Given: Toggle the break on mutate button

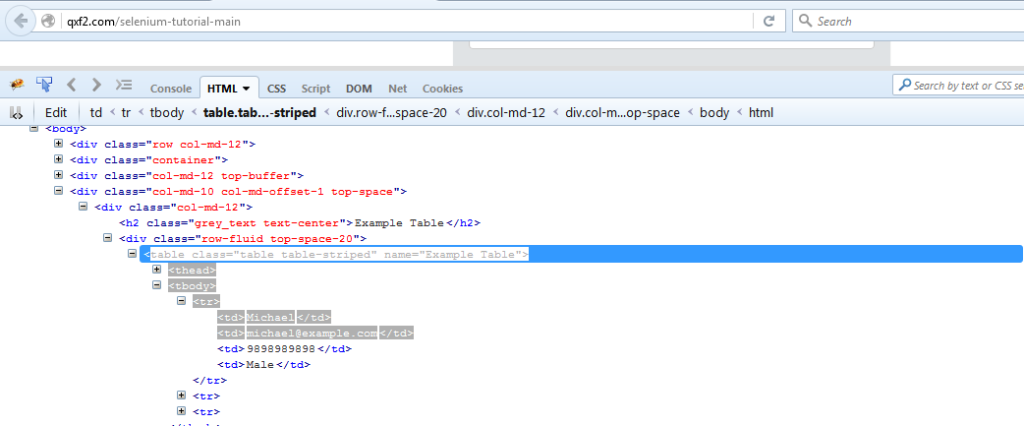Looking at the screenshot, I should tap(15, 113).
